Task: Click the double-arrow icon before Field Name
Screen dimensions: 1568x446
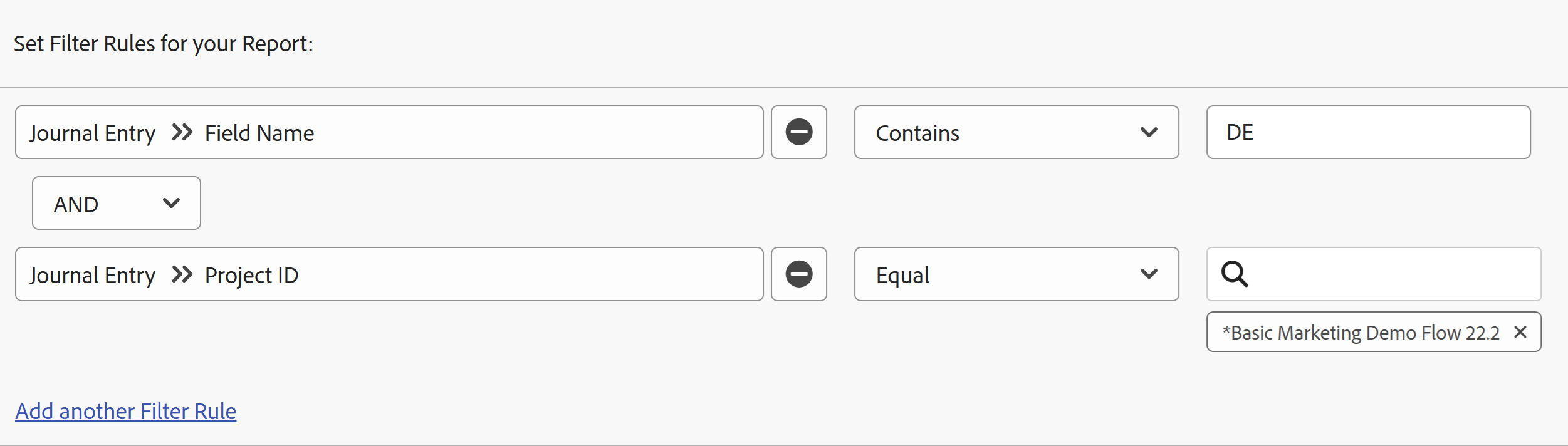Action: (182, 133)
